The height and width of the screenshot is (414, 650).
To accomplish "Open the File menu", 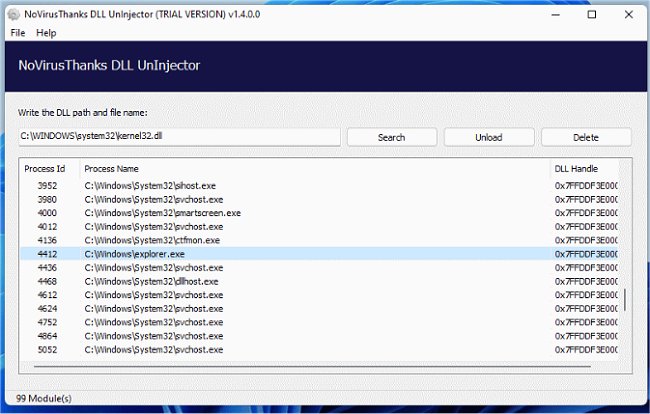I will pos(18,33).
